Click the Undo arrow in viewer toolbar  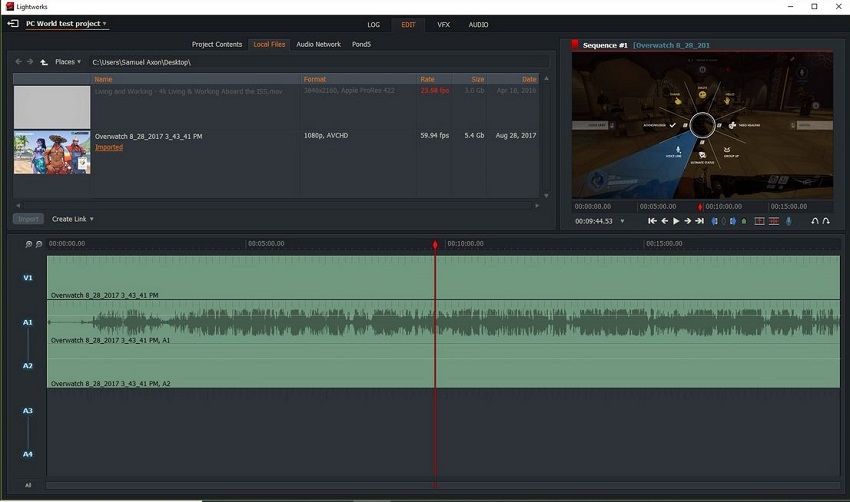coord(814,221)
